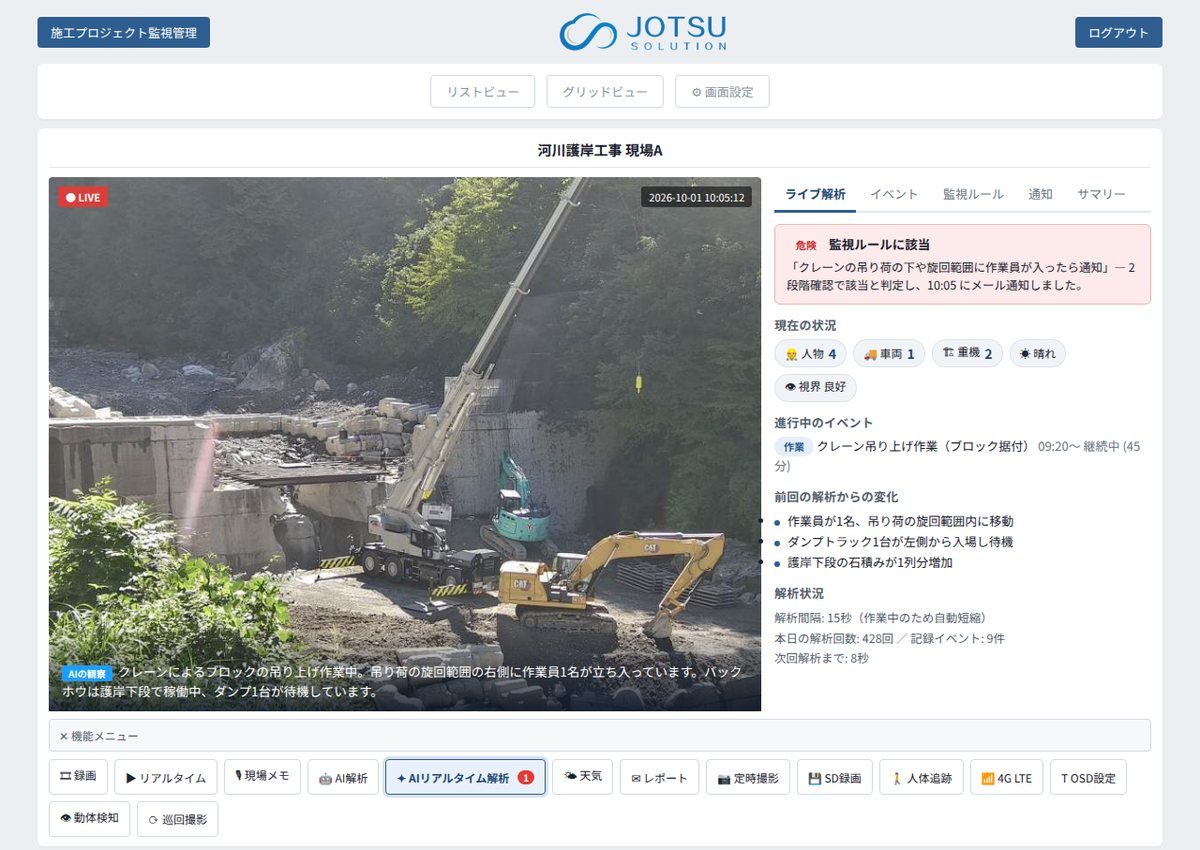
Task: Open the 通知 tab
Action: pyautogui.click(x=1040, y=195)
